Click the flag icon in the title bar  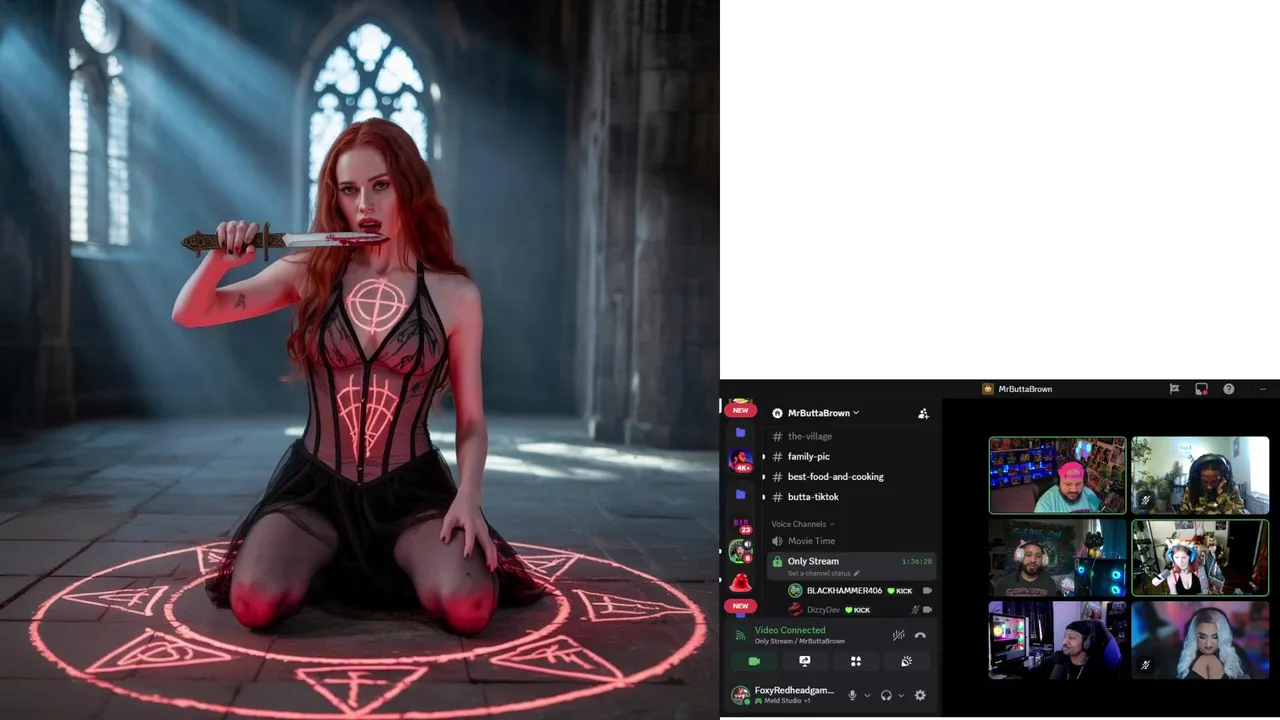(x=1174, y=389)
